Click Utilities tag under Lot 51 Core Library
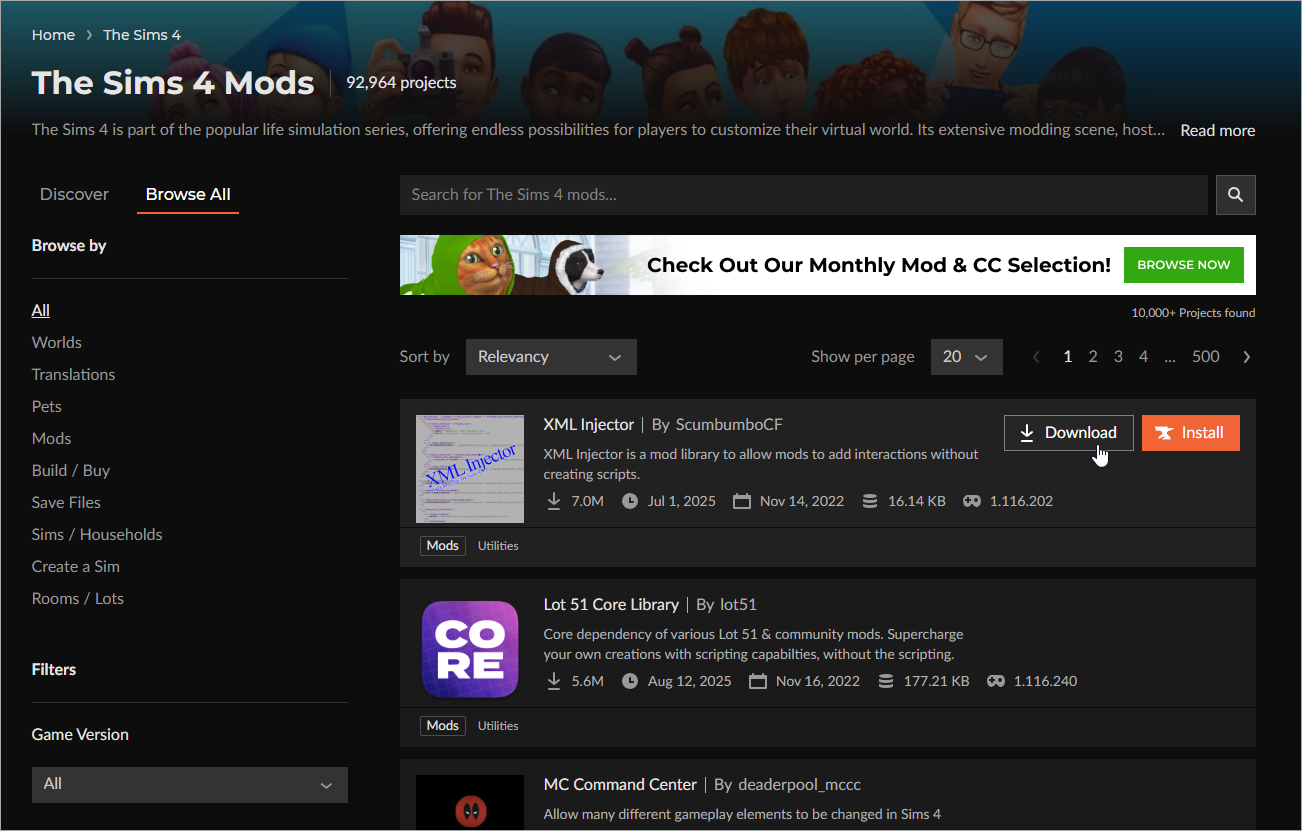Viewport: 1302px width, 831px height. point(498,725)
